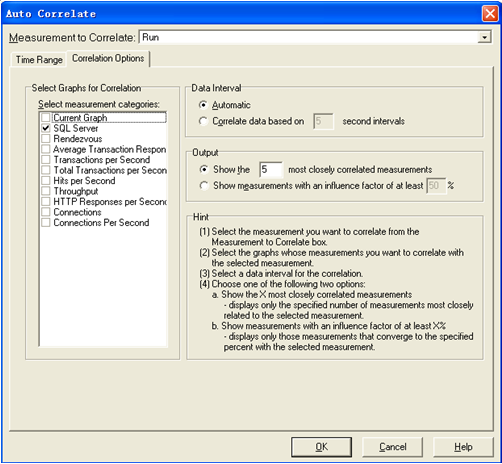
Task: Check Transactions per Second category
Action: [x=46, y=160]
